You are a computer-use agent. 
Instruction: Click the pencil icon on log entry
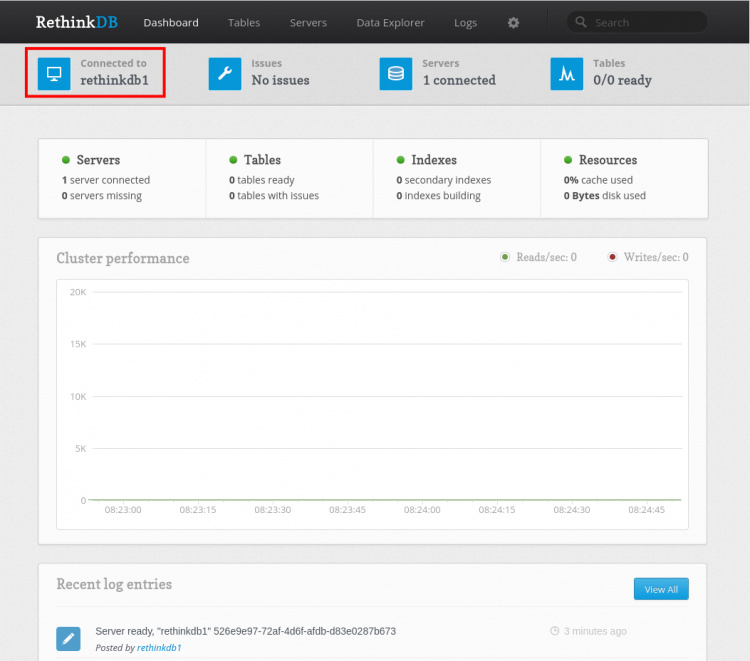click(68, 638)
